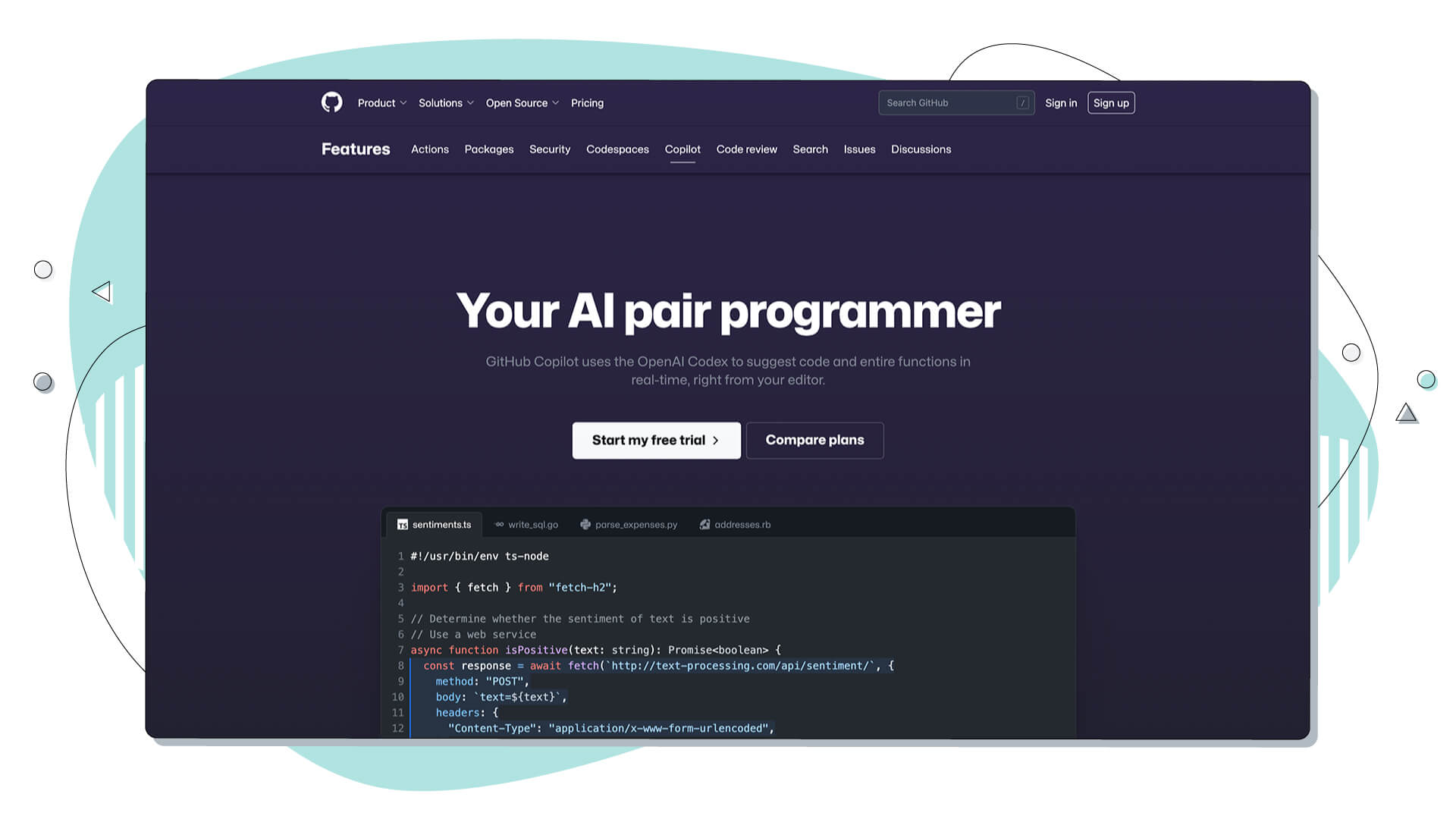The height and width of the screenshot is (819, 1456).
Task: Click the 'async function isPositive' line
Action: point(596,651)
